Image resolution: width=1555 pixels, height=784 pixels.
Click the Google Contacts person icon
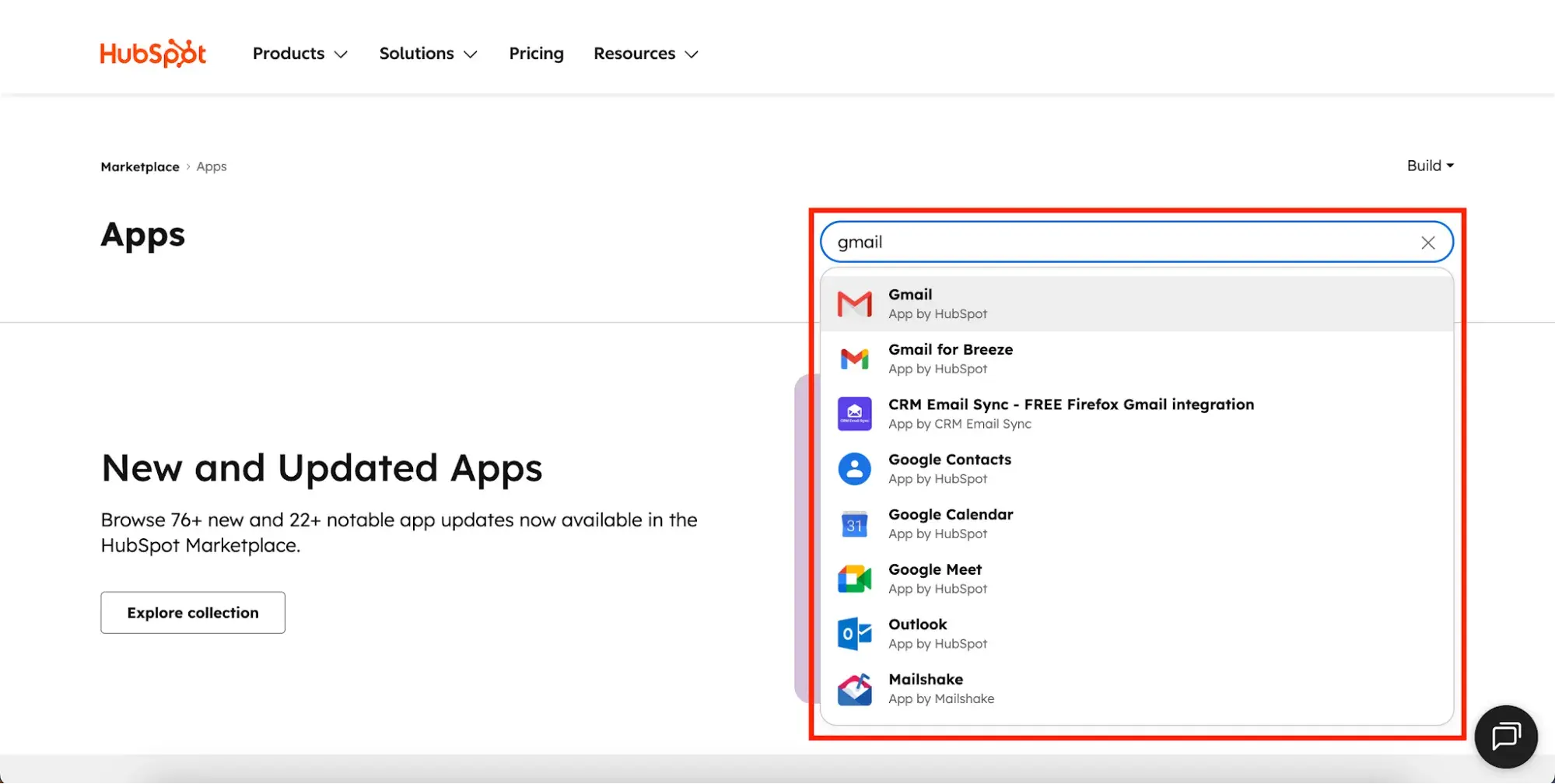[x=854, y=469]
